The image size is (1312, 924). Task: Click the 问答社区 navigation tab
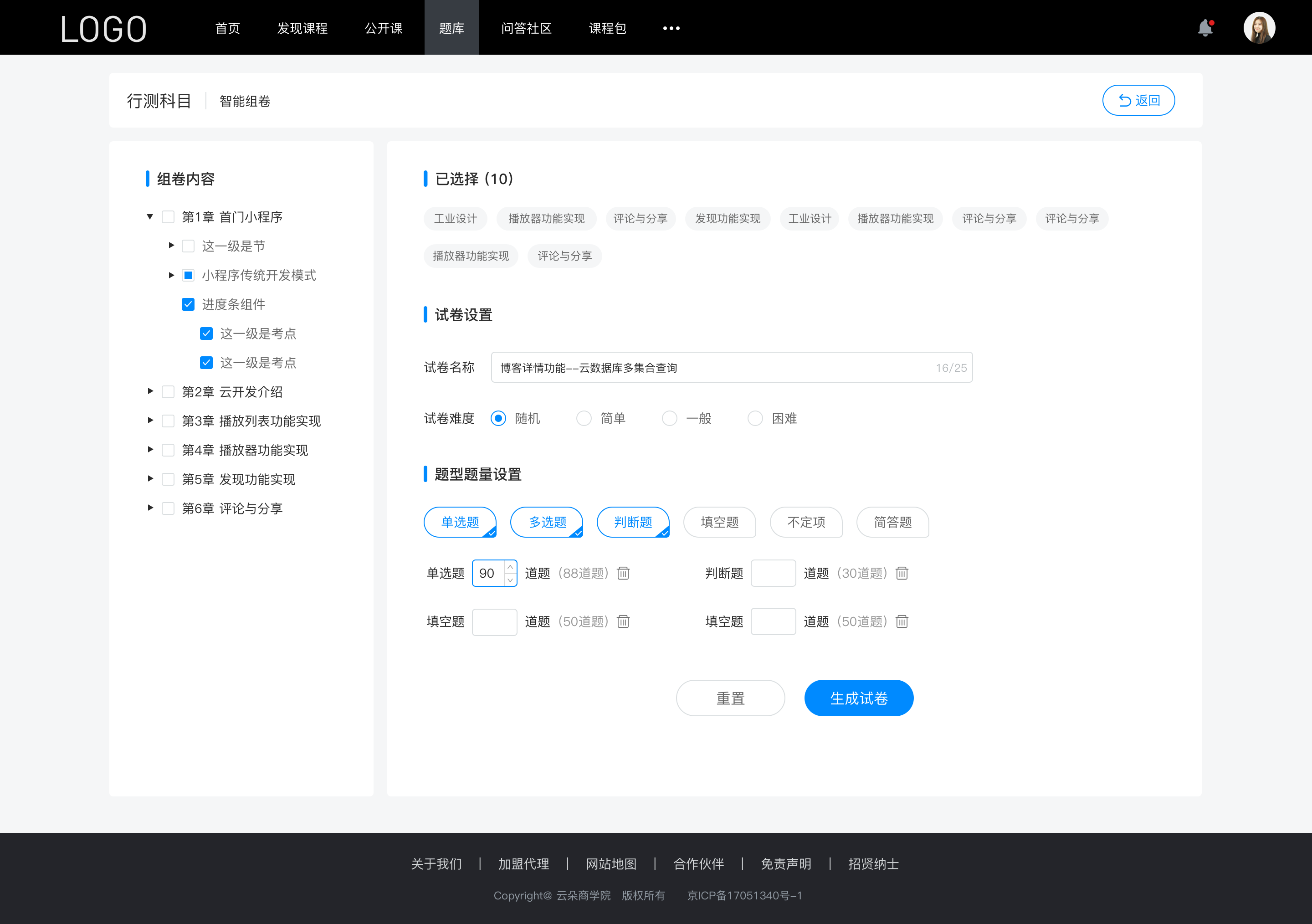point(524,27)
